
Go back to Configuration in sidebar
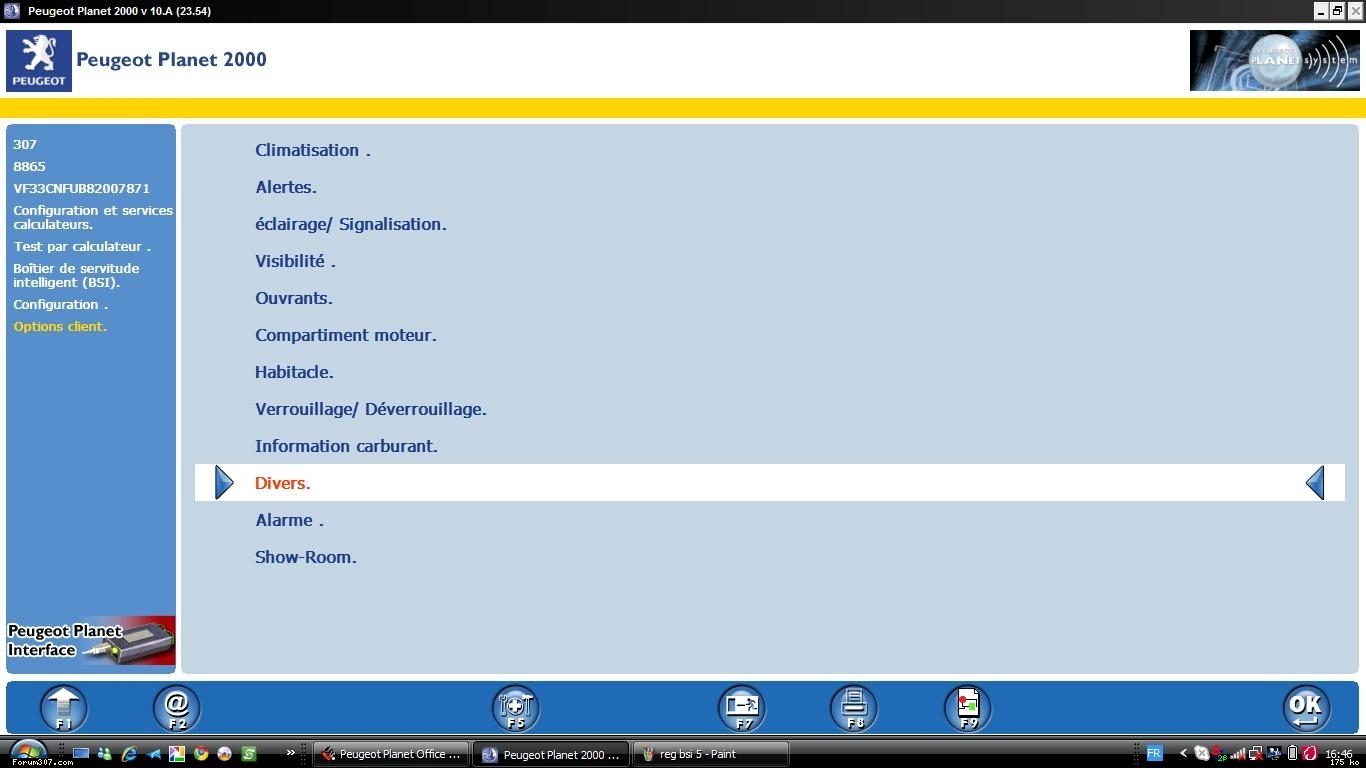pyautogui.click(x=60, y=304)
